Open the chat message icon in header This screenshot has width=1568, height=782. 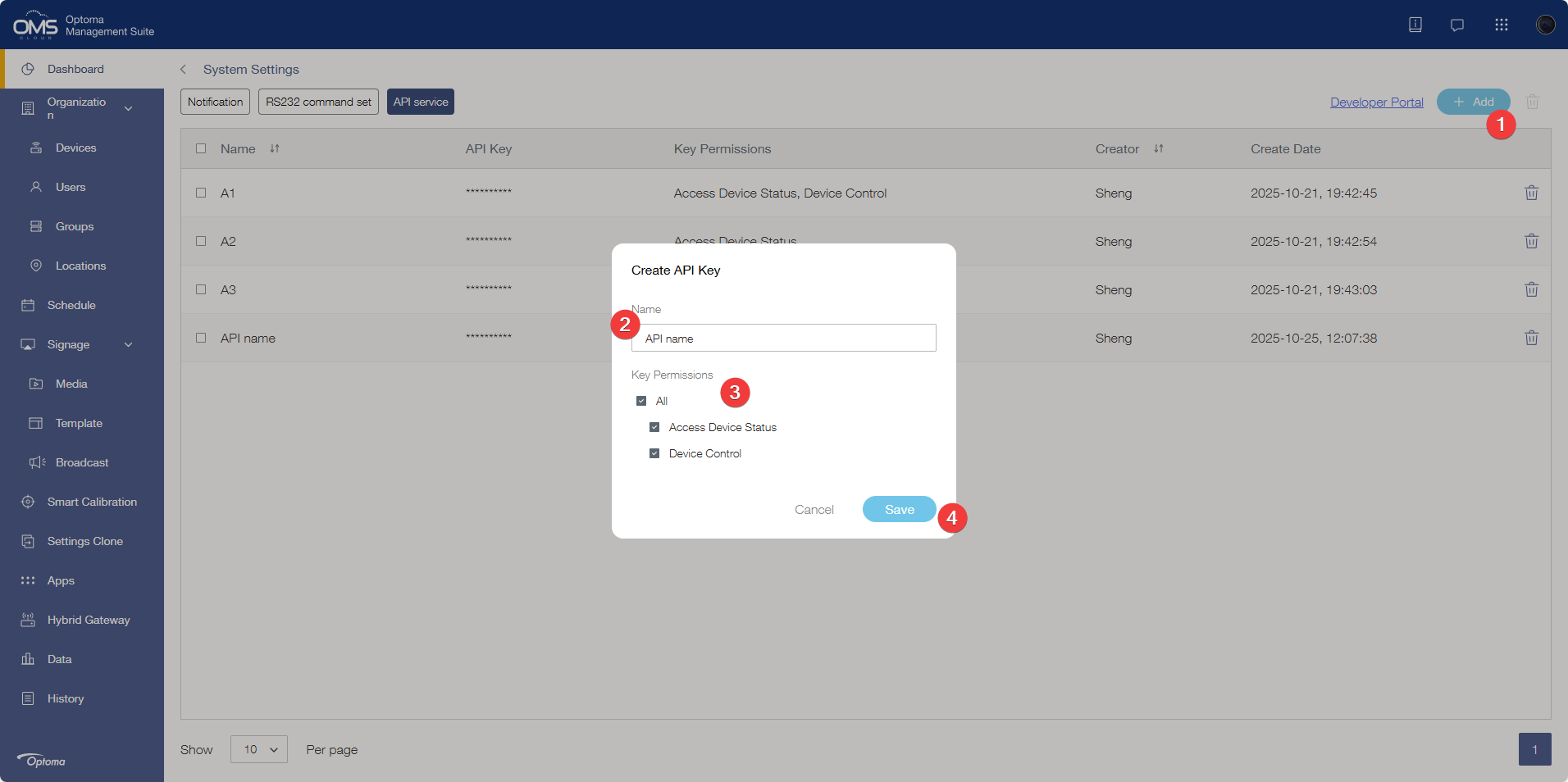click(1457, 25)
